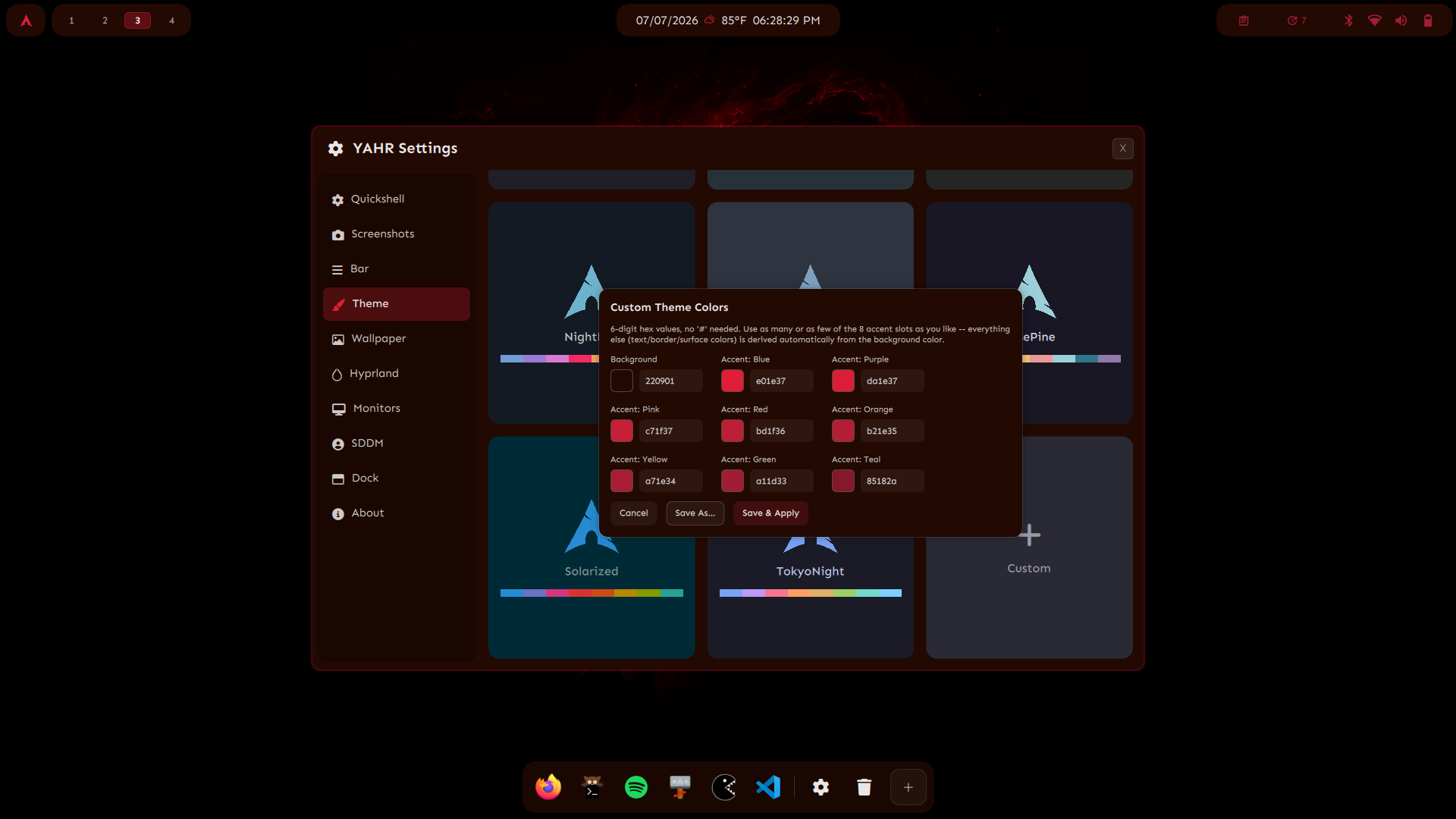Click the Cancel button in the dialog
The width and height of the screenshot is (1456, 819).
[634, 513]
